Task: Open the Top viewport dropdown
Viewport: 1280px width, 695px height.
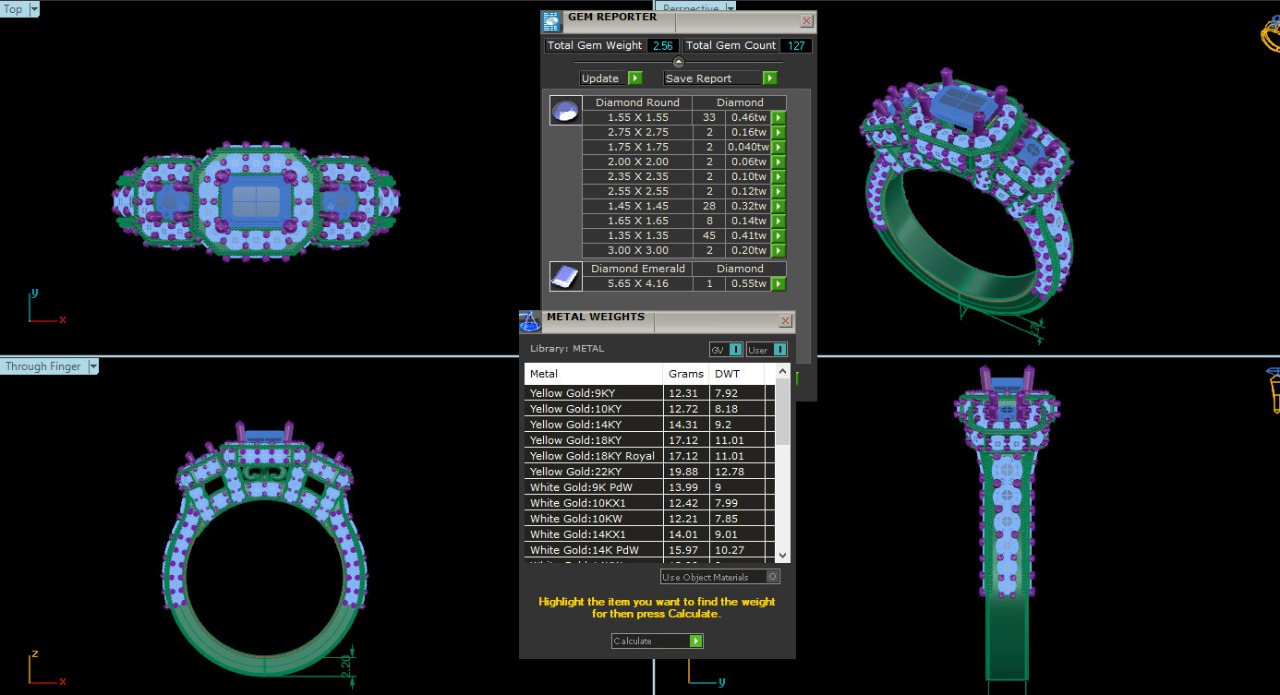Action: [x=34, y=9]
